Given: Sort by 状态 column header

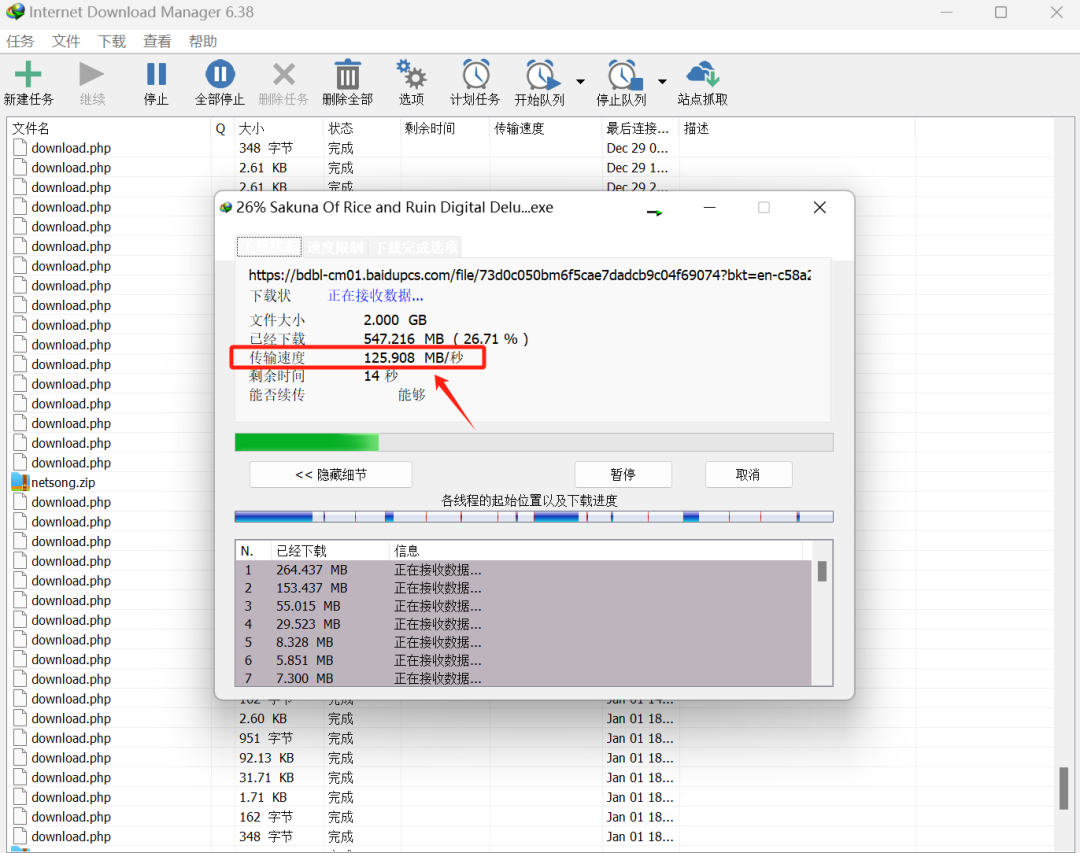Looking at the screenshot, I should 361,128.
